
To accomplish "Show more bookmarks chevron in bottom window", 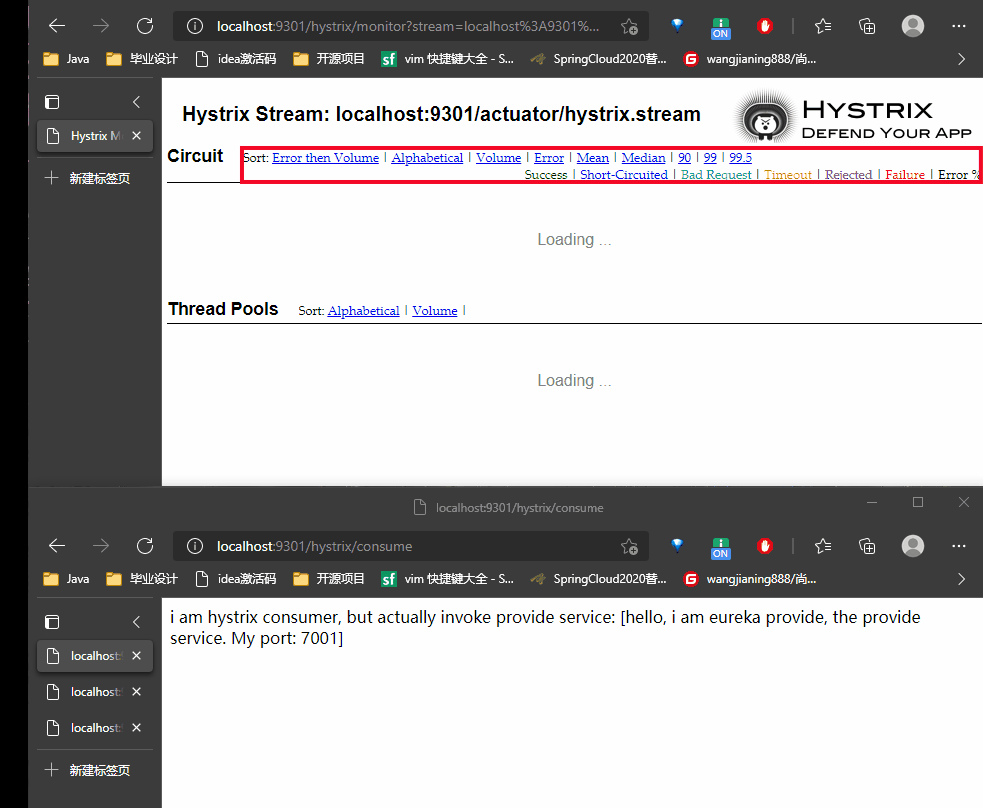I will pos(962,579).
